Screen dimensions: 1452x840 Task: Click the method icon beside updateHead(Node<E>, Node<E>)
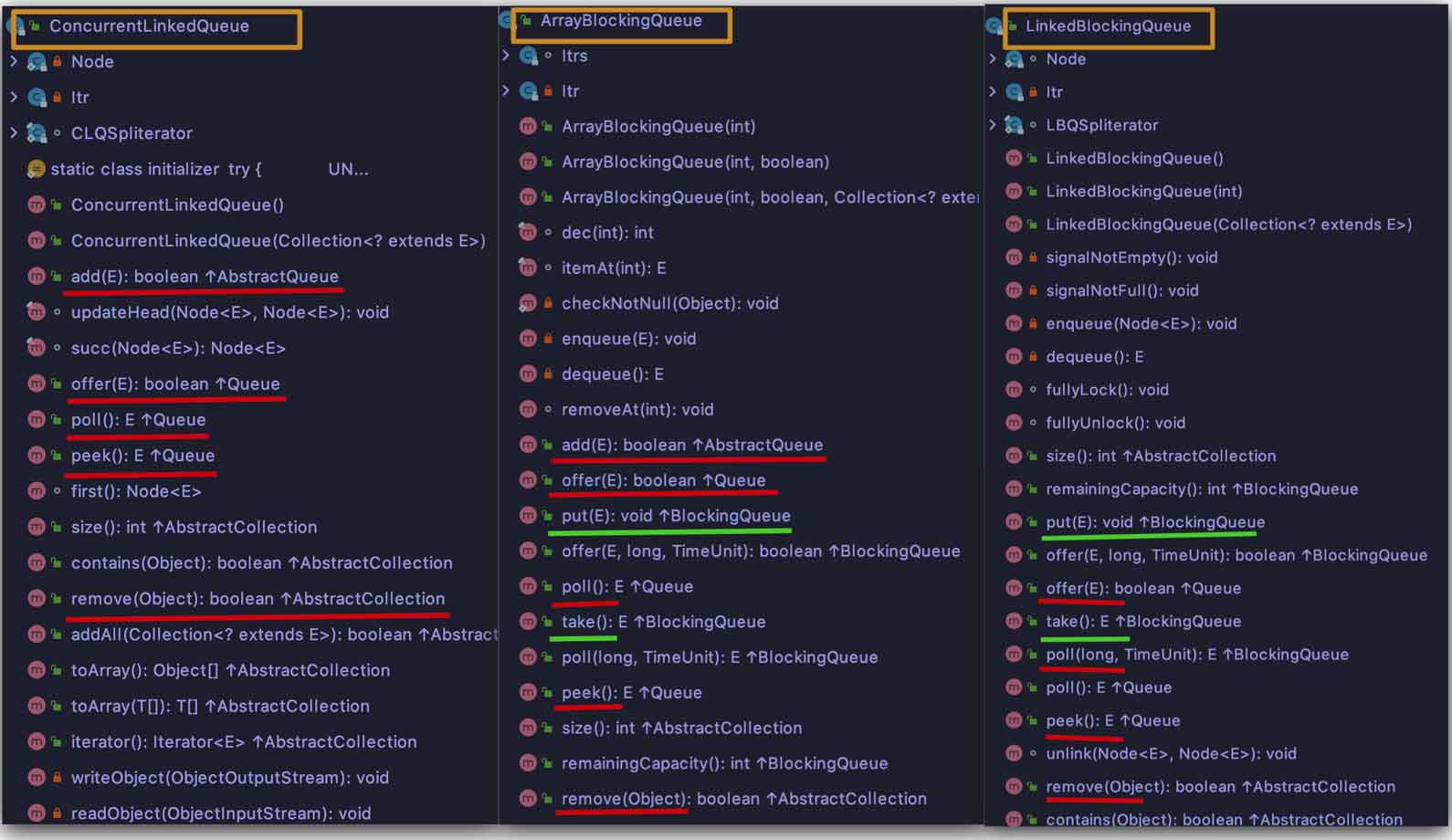[x=36, y=312]
